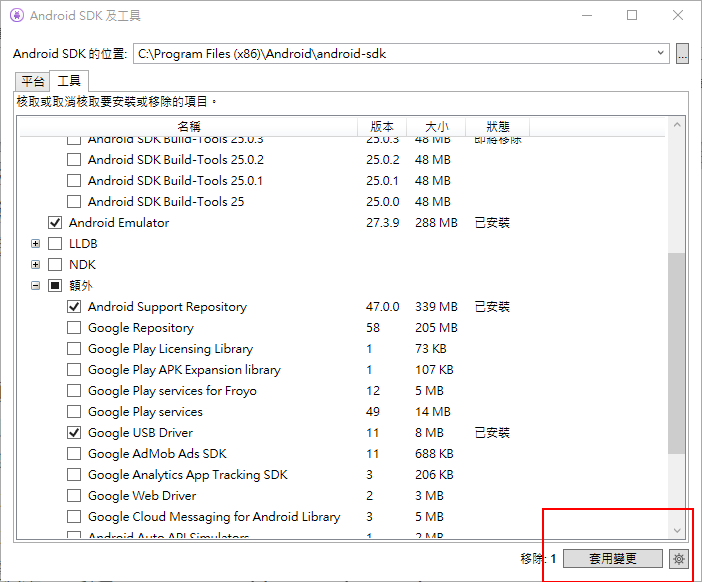Check Google Cloud Messaging for Android Library checkbox
This screenshot has width=702, height=582.
click(x=74, y=517)
